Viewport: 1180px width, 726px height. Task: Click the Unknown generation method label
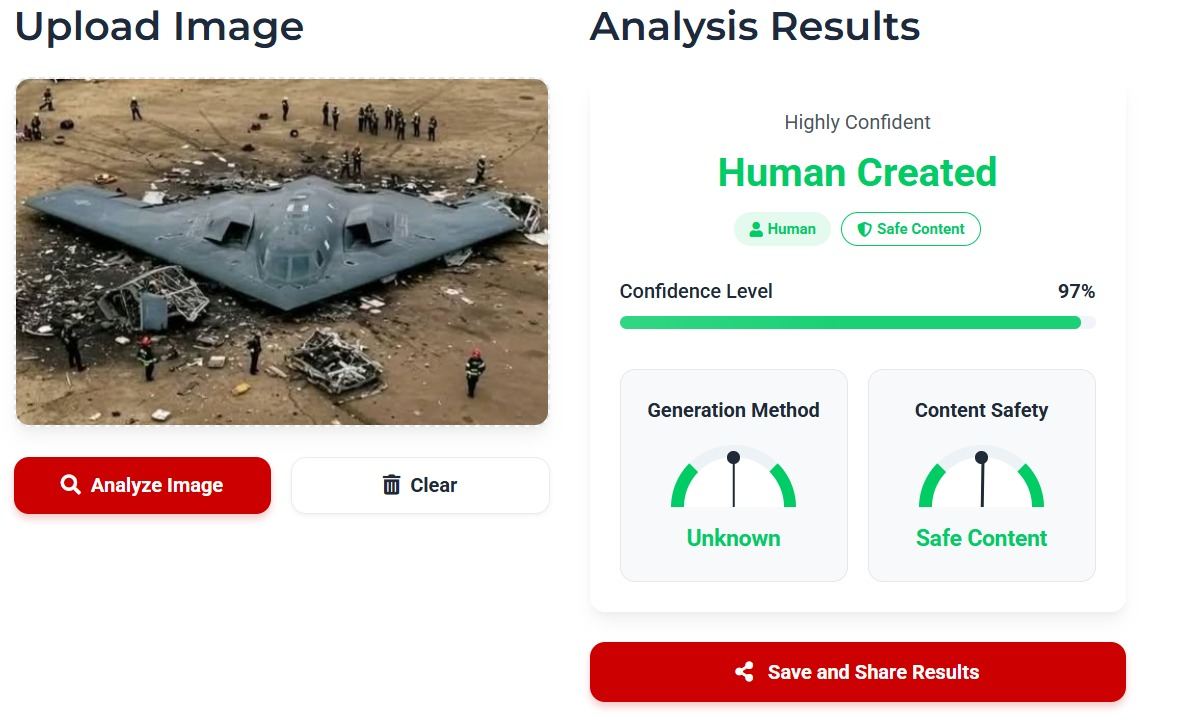[733, 538]
